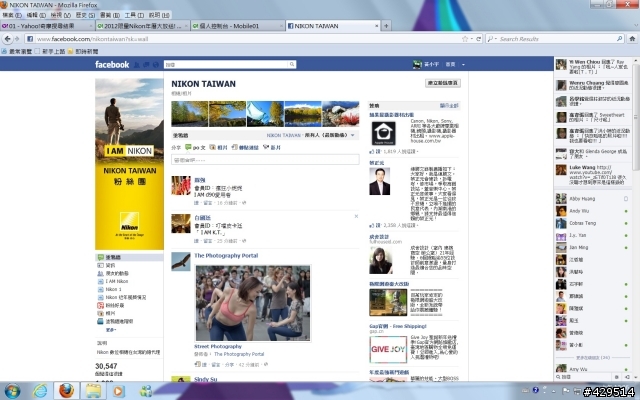
Task: Click The Photography Portal link
Action: 226,256
